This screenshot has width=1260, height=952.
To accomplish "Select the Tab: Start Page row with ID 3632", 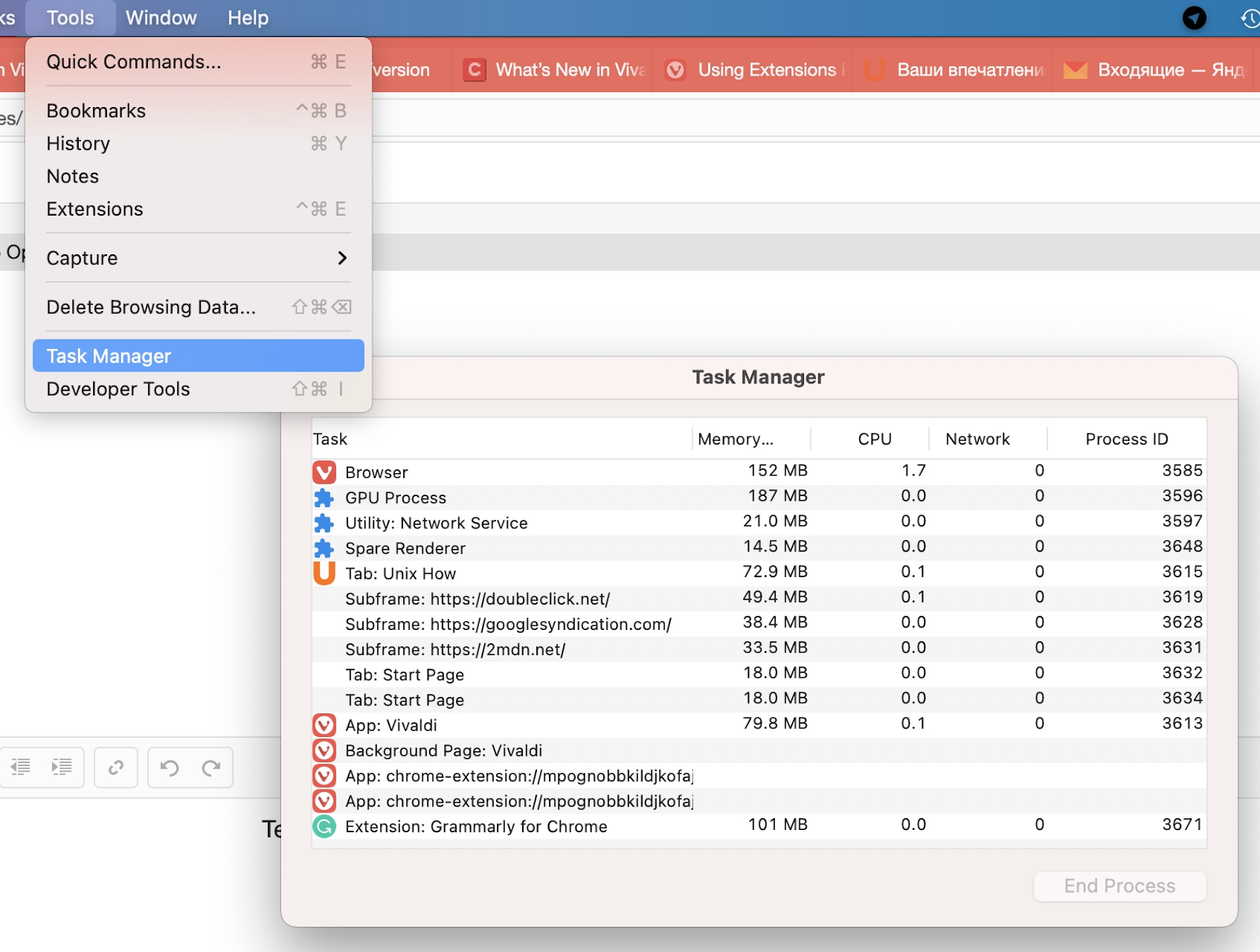I will pos(759,675).
